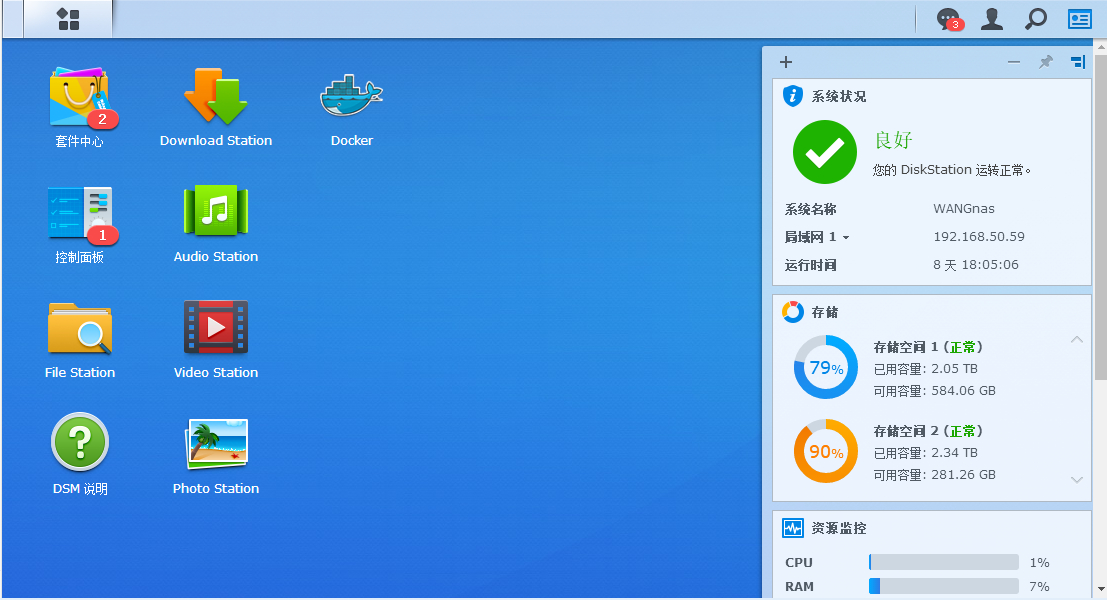Click the widget panel dock icon

(x=1077, y=62)
